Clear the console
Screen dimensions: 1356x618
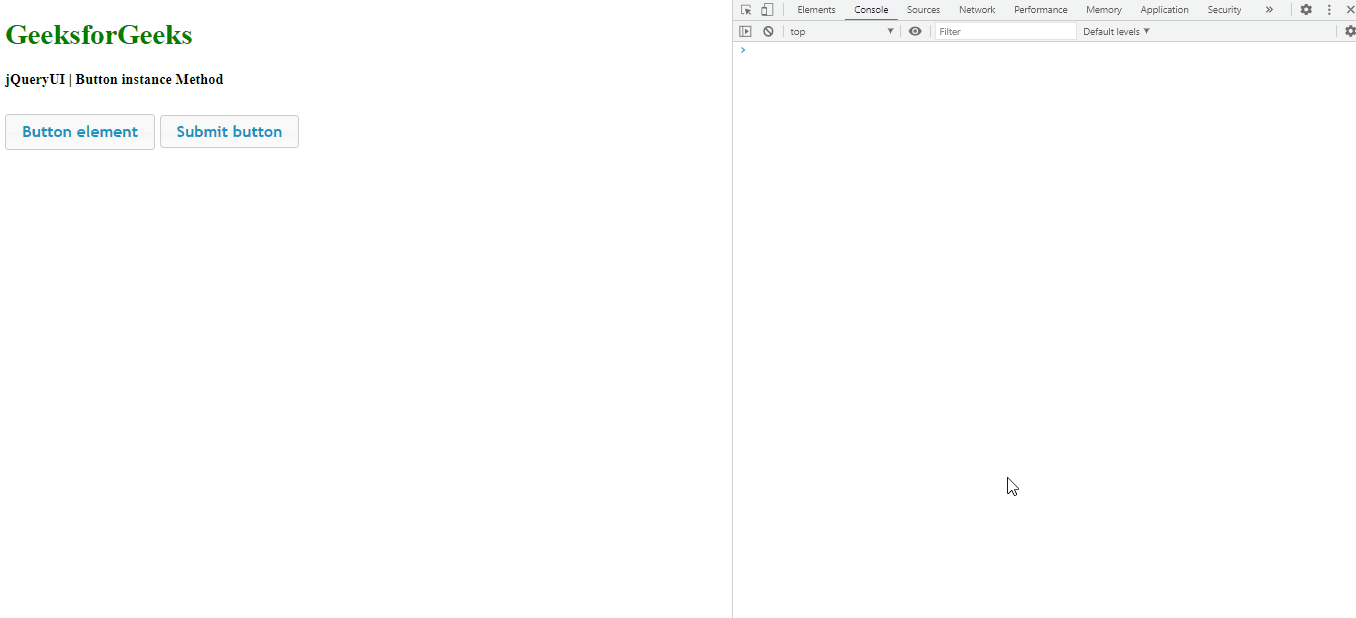click(x=768, y=31)
